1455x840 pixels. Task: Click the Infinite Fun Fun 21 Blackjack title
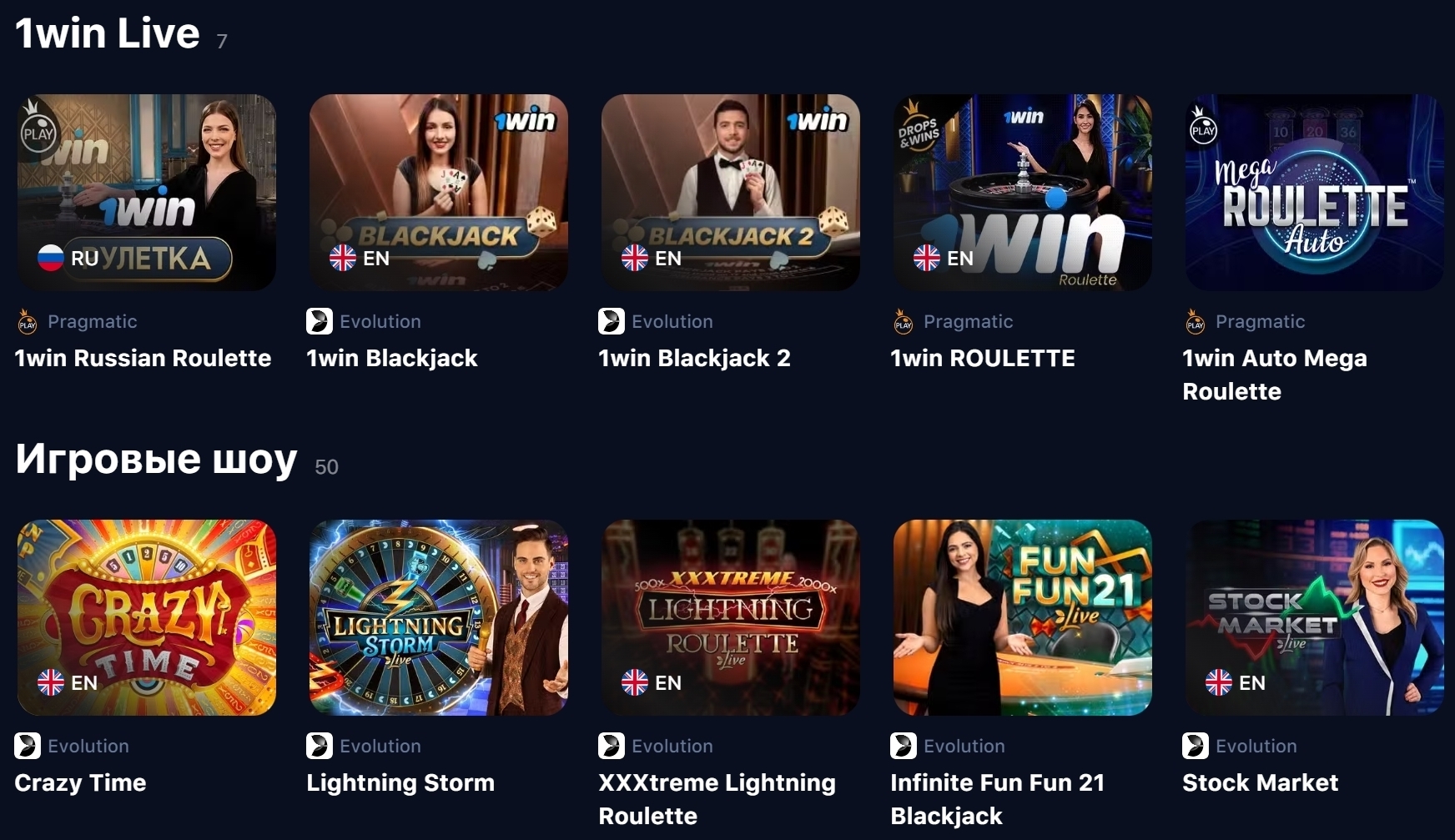[997, 799]
